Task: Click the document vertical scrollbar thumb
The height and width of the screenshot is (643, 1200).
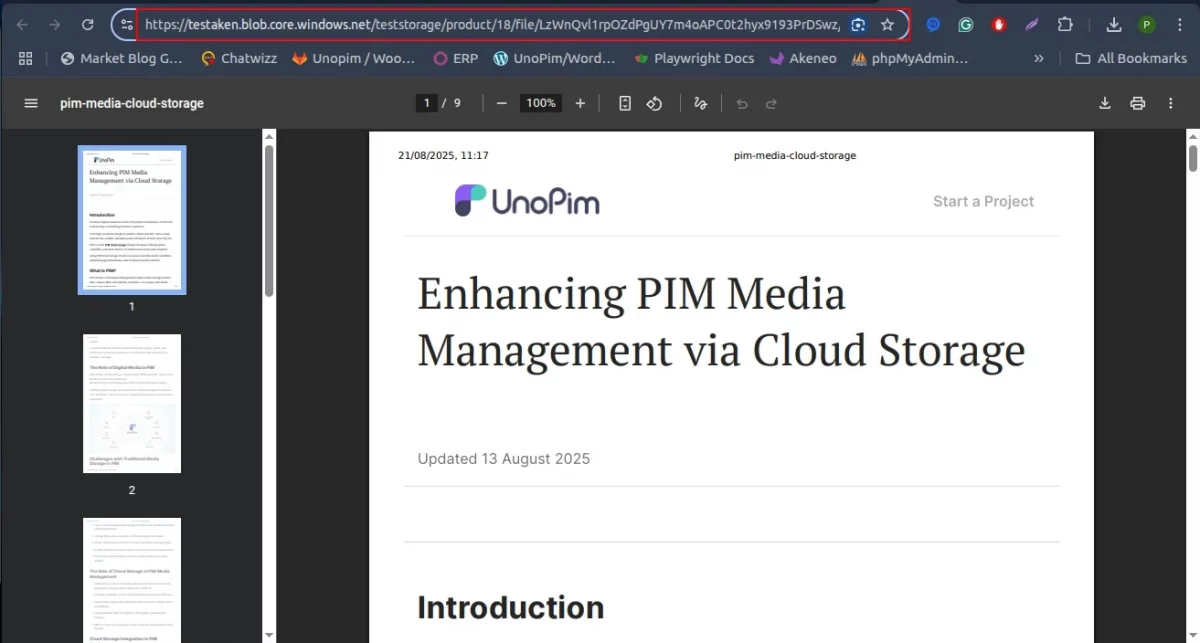Action: (1193, 159)
